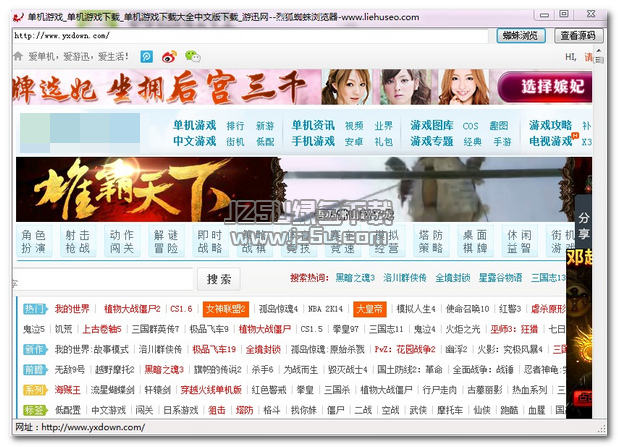Open the WeChat icon
The width and height of the screenshot is (618, 447).
pyautogui.click(x=193, y=57)
